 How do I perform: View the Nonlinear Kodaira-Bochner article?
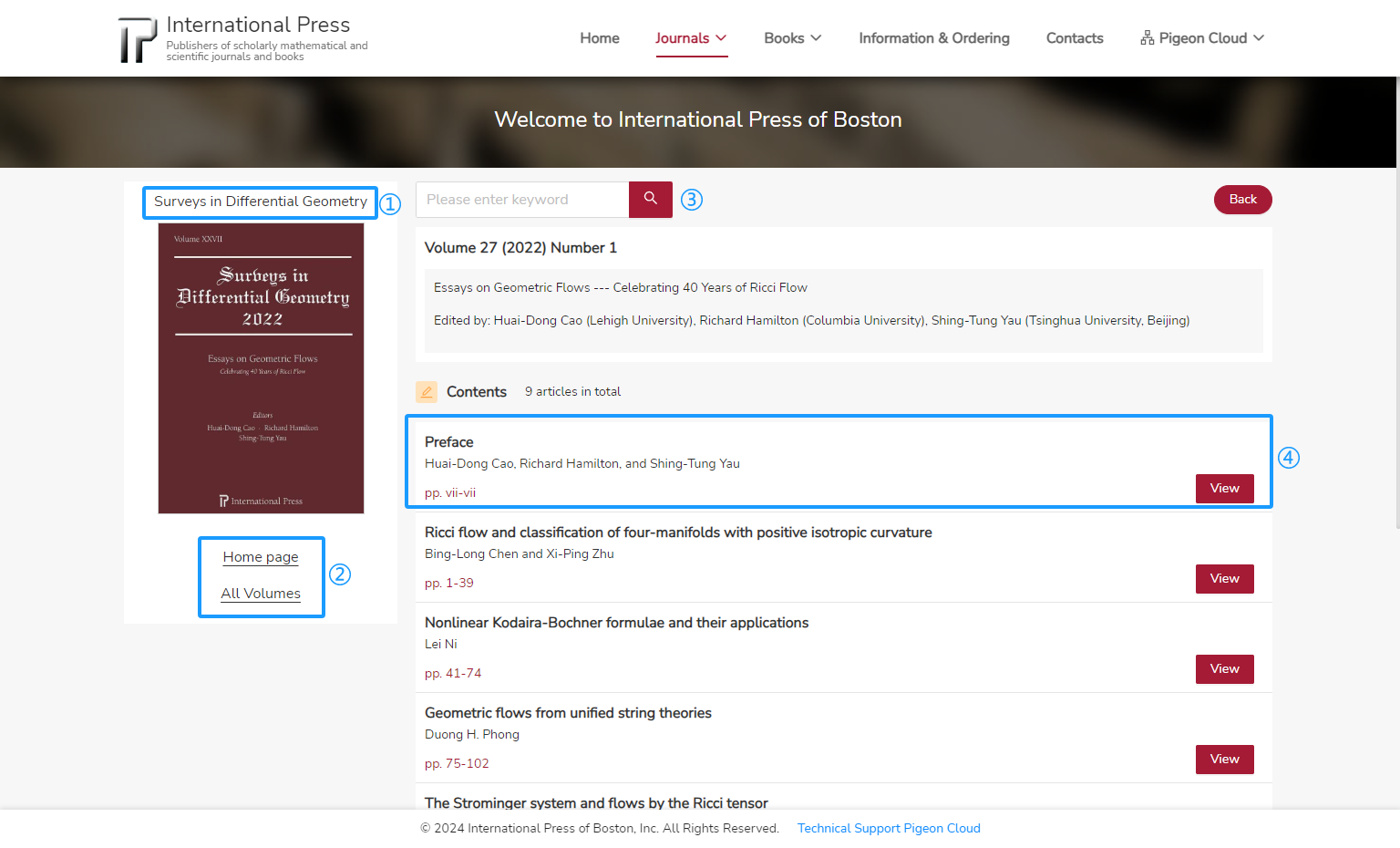point(1225,669)
